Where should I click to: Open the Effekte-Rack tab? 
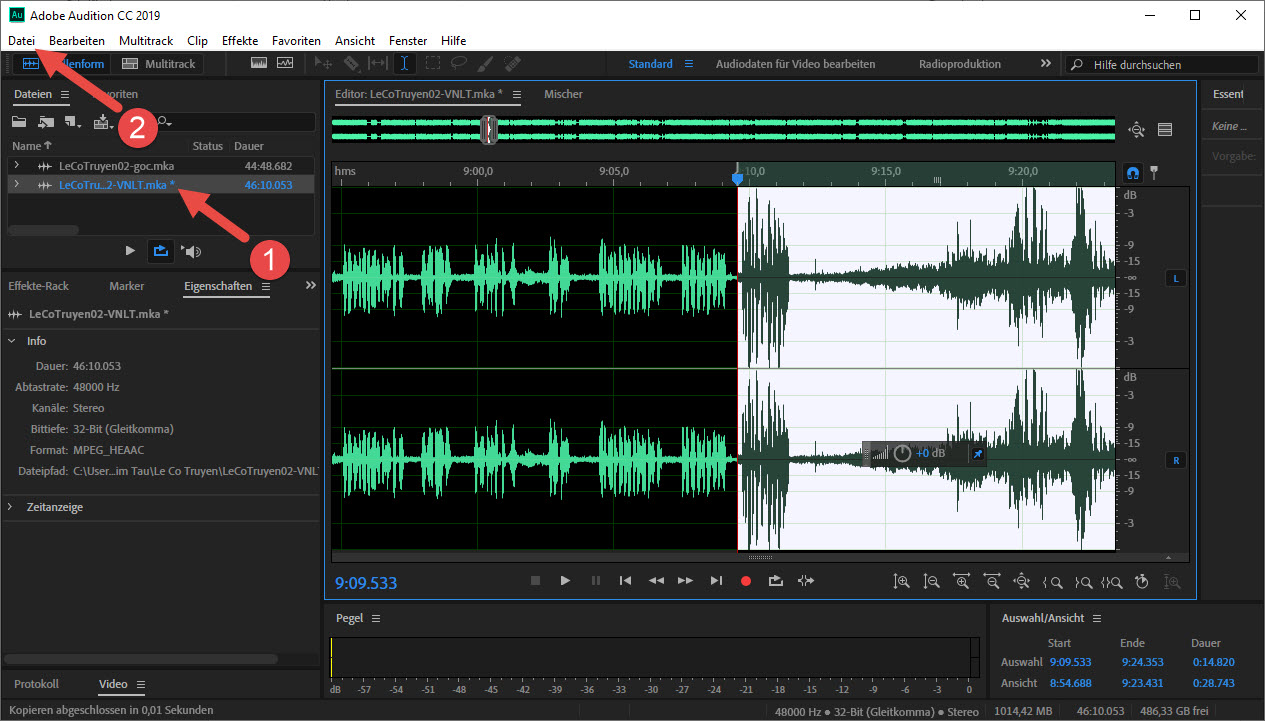pyautogui.click(x=38, y=286)
